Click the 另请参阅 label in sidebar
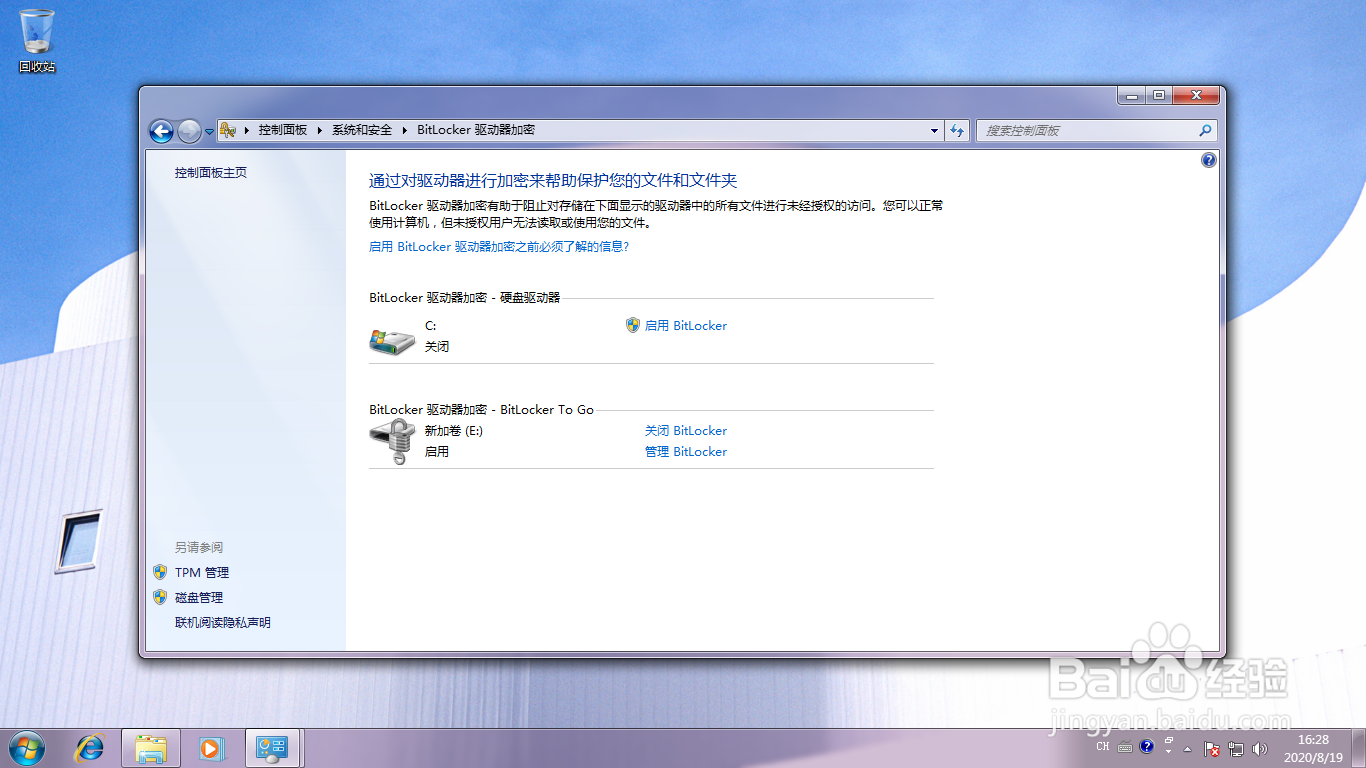The width and height of the screenshot is (1366, 768). 199,547
